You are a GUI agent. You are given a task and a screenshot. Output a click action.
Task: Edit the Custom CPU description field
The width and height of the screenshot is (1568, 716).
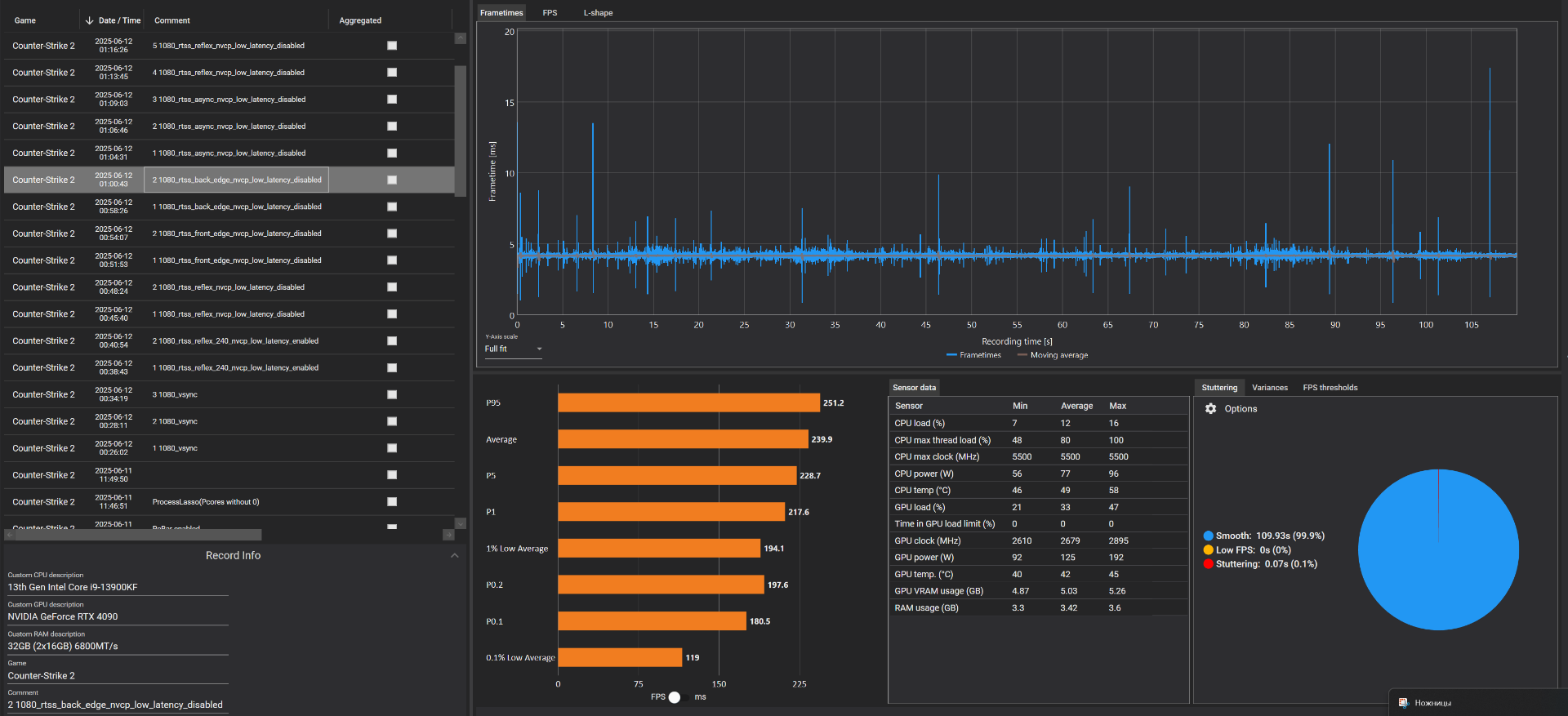(x=118, y=587)
